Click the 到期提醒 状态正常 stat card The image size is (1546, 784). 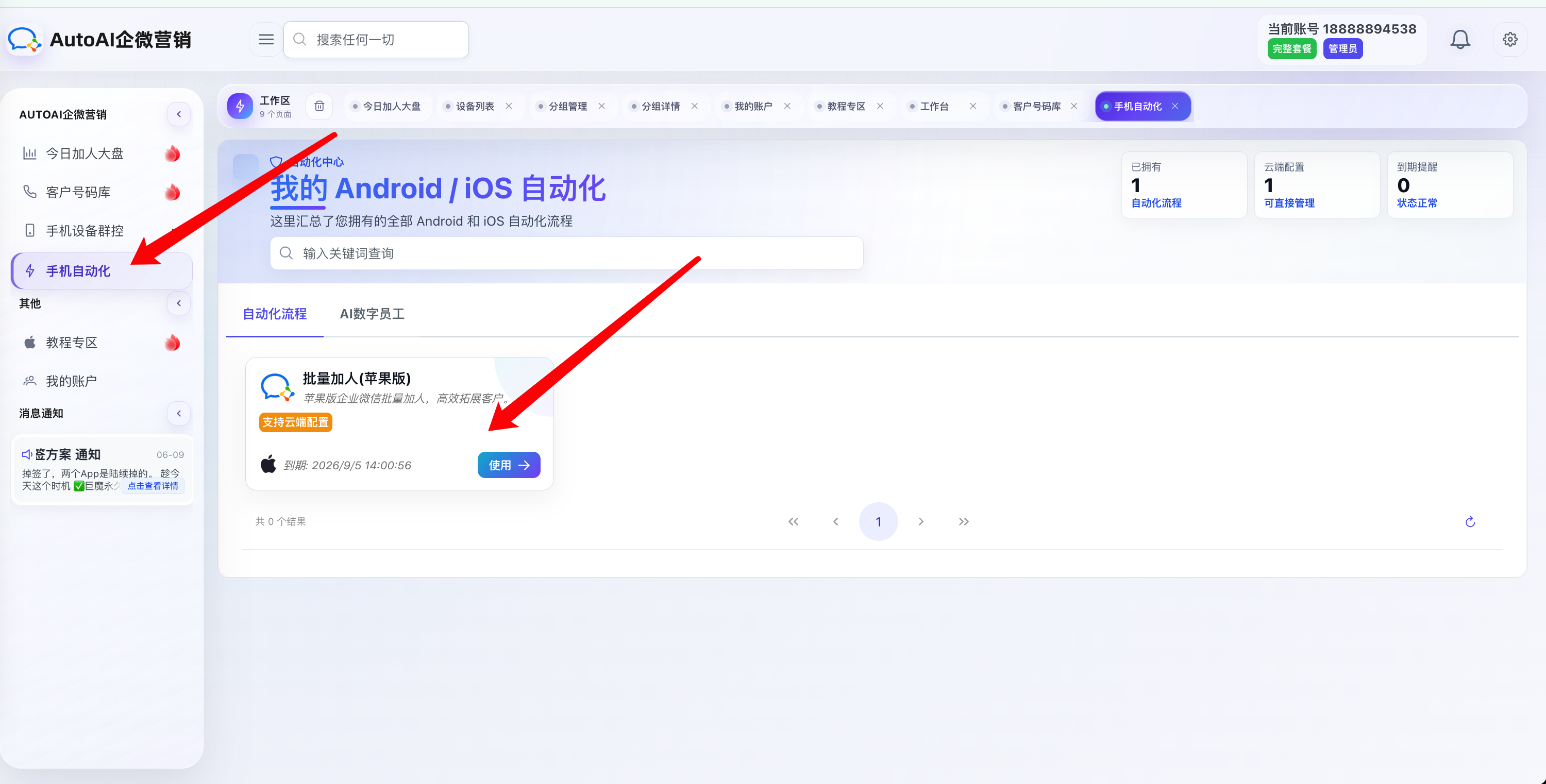point(1450,185)
